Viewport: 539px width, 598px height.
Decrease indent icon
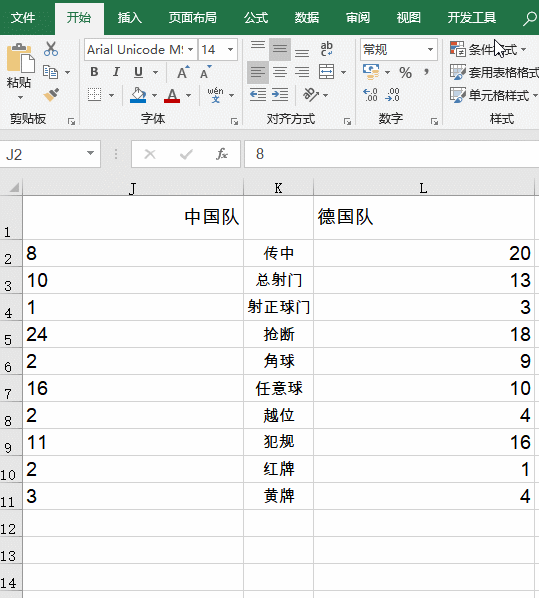click(258, 95)
